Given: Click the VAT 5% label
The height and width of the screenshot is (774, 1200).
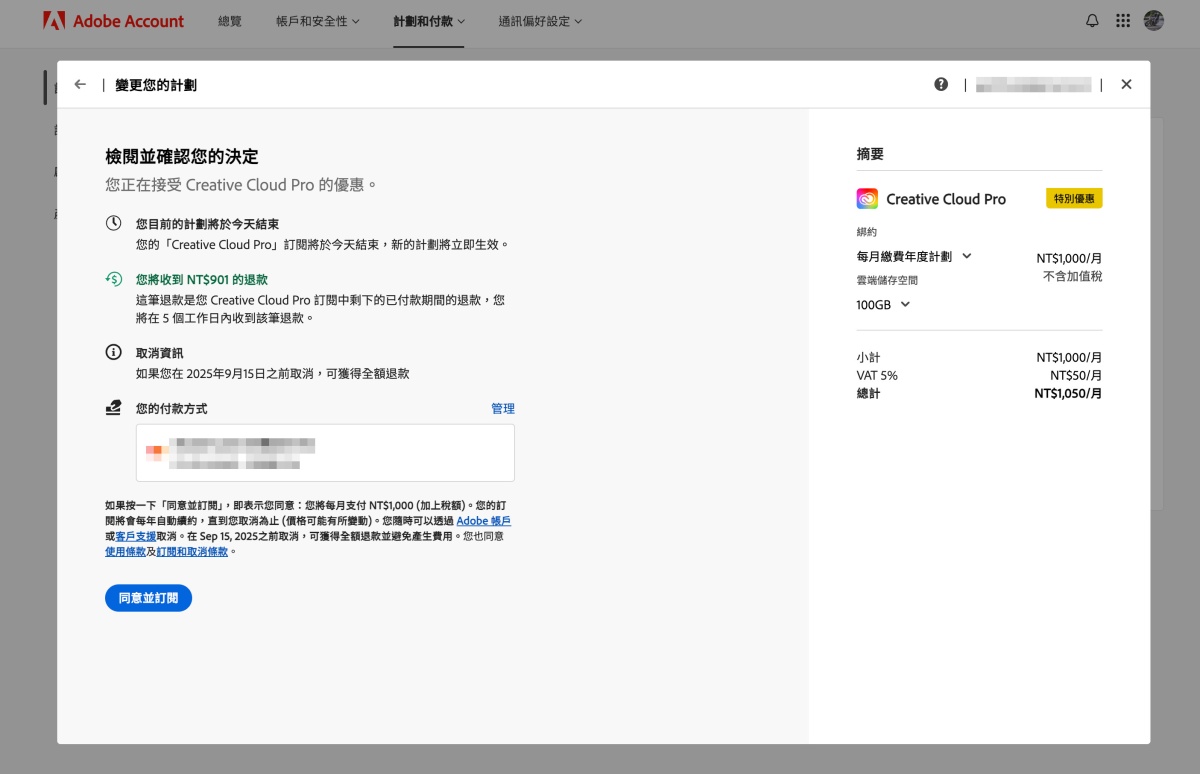Looking at the screenshot, I should [x=877, y=376].
